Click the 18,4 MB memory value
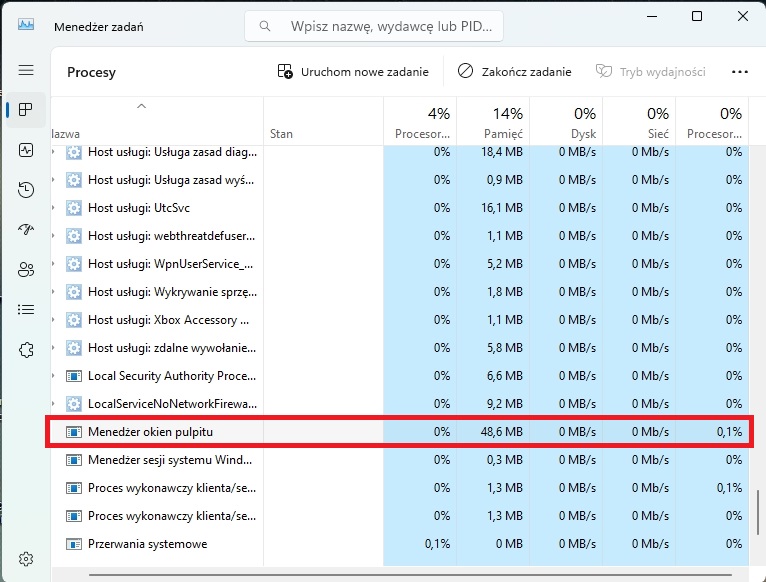The image size is (766, 582). coord(501,152)
